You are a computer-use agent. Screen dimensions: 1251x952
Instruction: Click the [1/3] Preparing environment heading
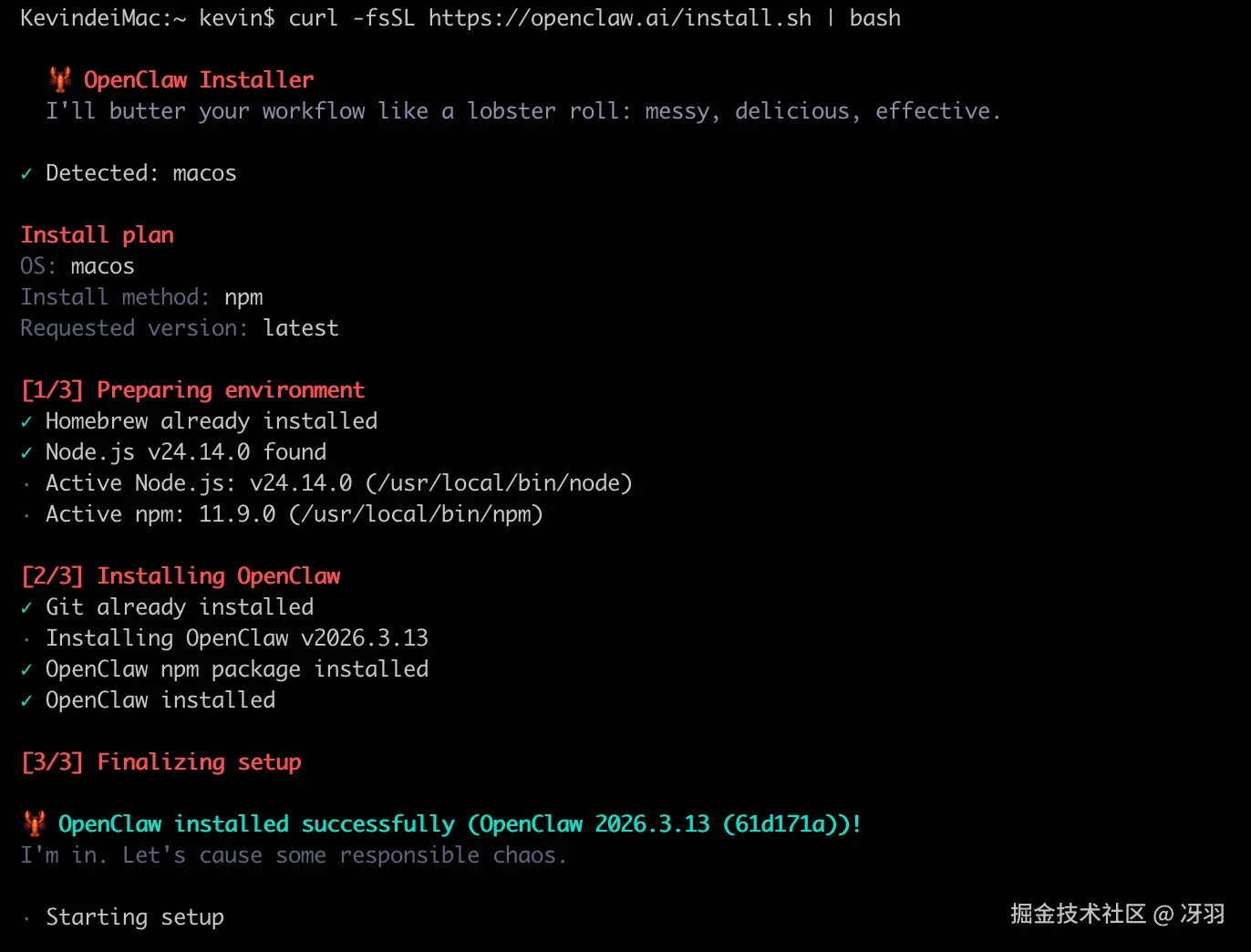click(192, 390)
